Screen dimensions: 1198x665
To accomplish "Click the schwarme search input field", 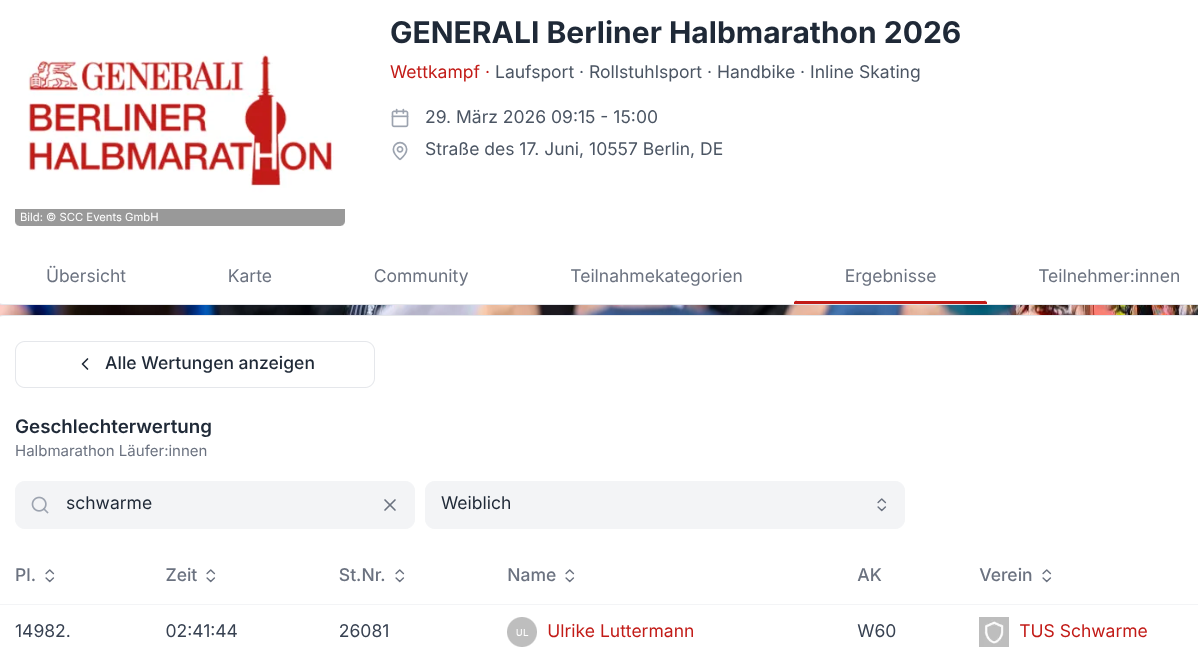I will tap(215, 504).
